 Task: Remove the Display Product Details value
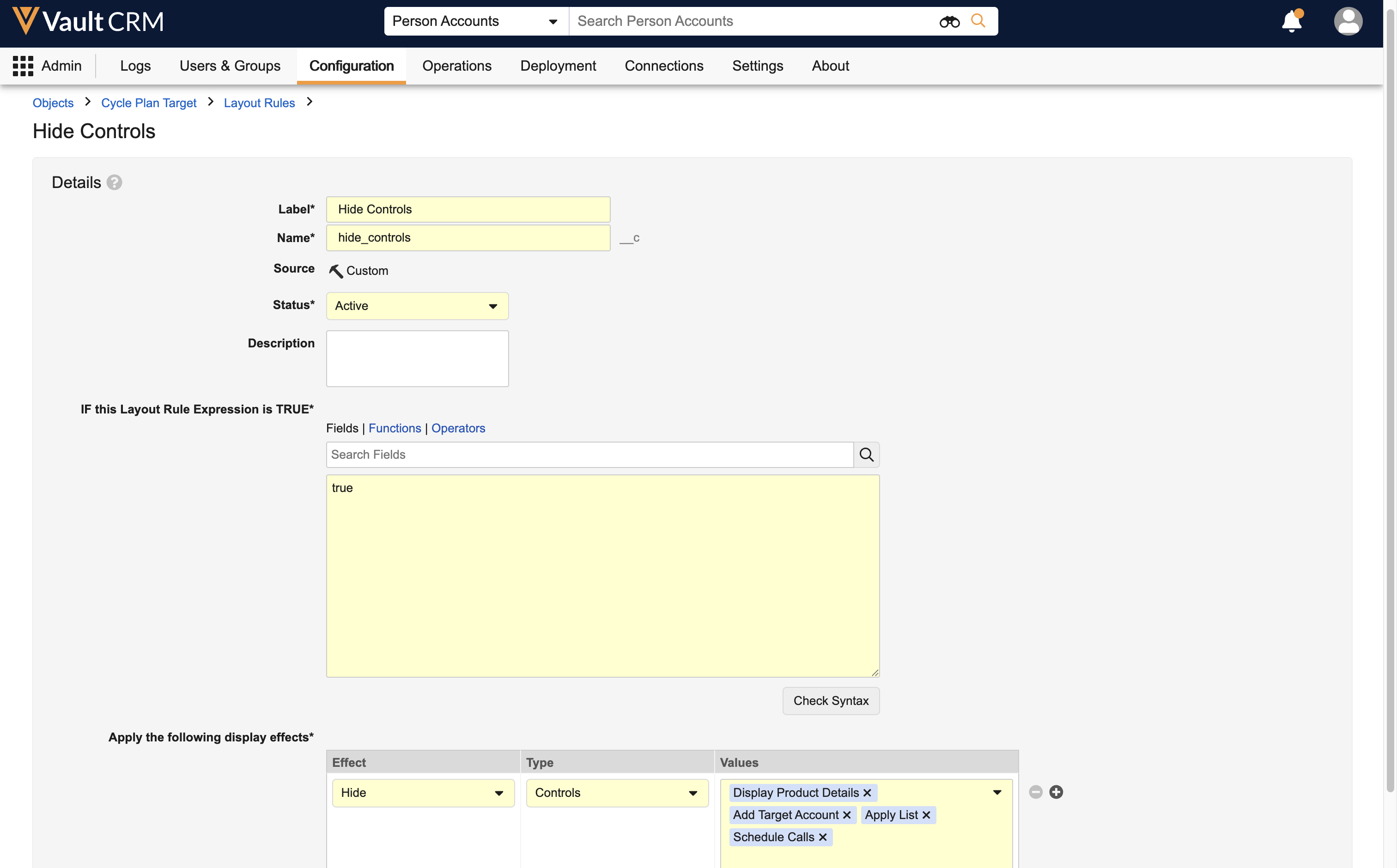pos(867,793)
